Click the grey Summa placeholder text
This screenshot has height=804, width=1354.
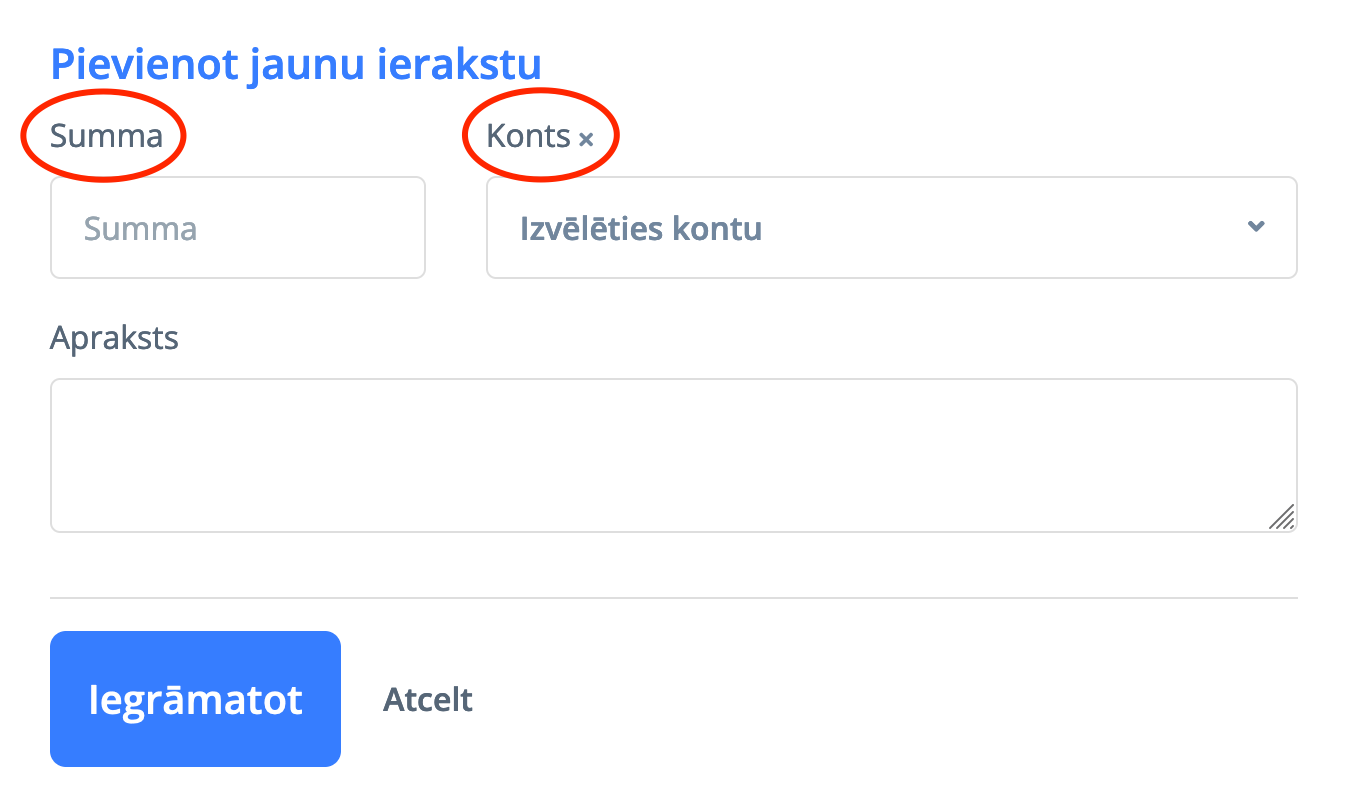140,229
